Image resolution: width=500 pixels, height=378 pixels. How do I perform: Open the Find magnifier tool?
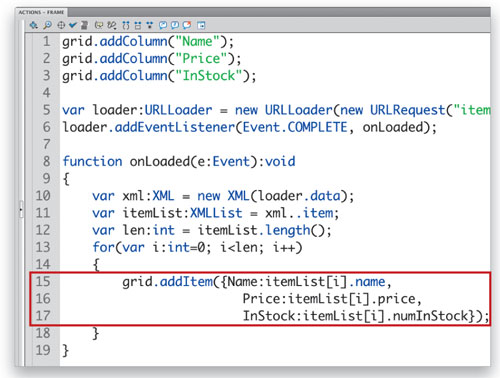click(48, 25)
